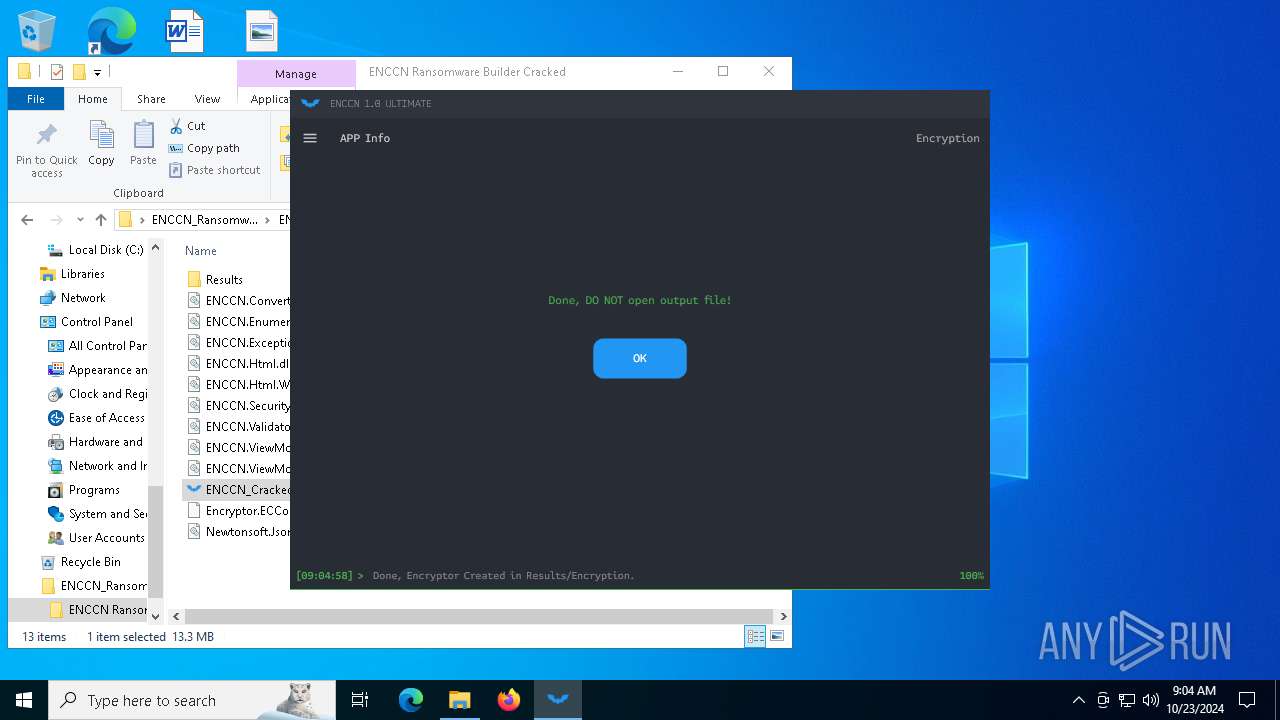Open Firefox from the taskbar
Screen dimensions: 1280x720
tap(509, 700)
